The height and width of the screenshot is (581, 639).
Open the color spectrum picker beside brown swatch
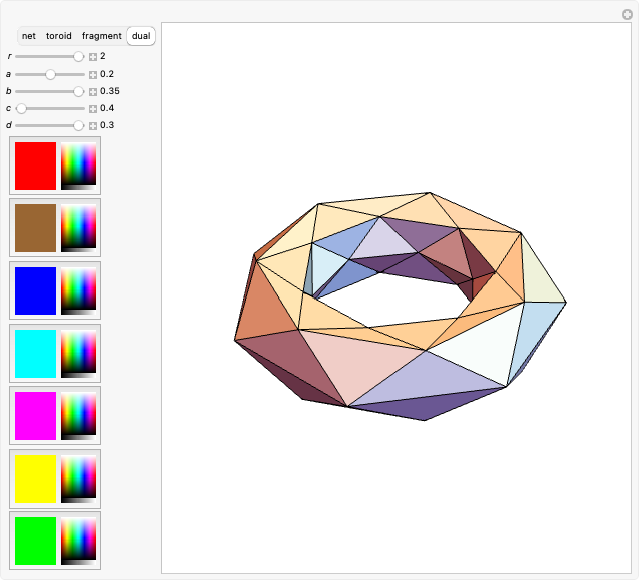[78, 228]
